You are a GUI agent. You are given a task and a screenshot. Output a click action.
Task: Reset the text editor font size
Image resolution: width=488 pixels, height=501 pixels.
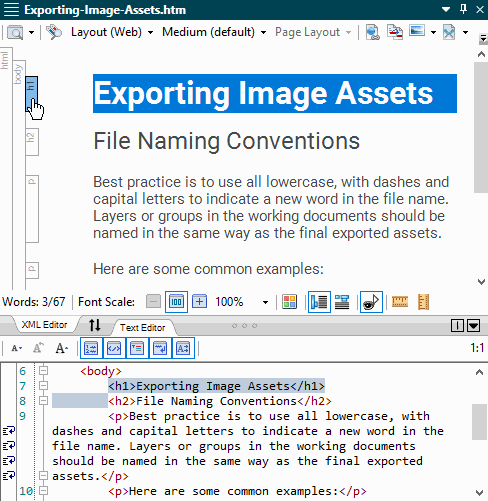[38, 348]
